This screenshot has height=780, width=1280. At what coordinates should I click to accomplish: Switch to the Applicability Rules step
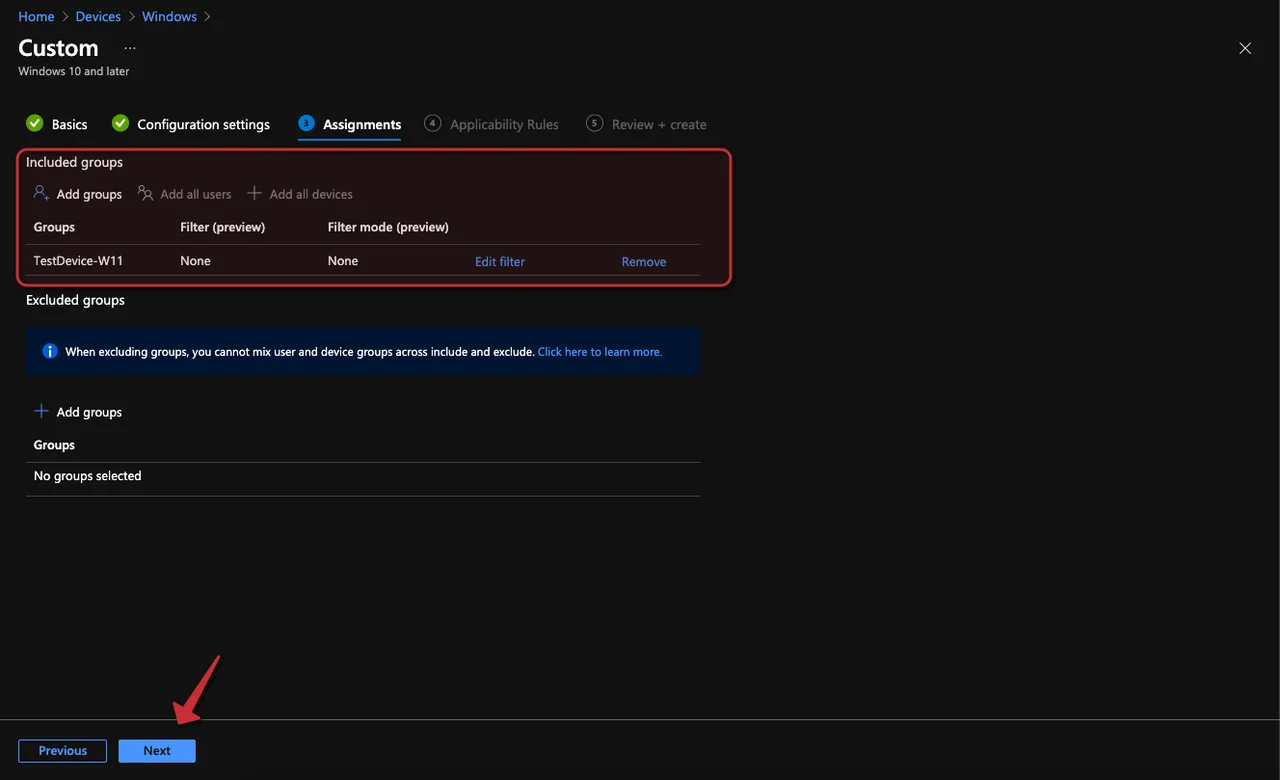[x=504, y=124]
